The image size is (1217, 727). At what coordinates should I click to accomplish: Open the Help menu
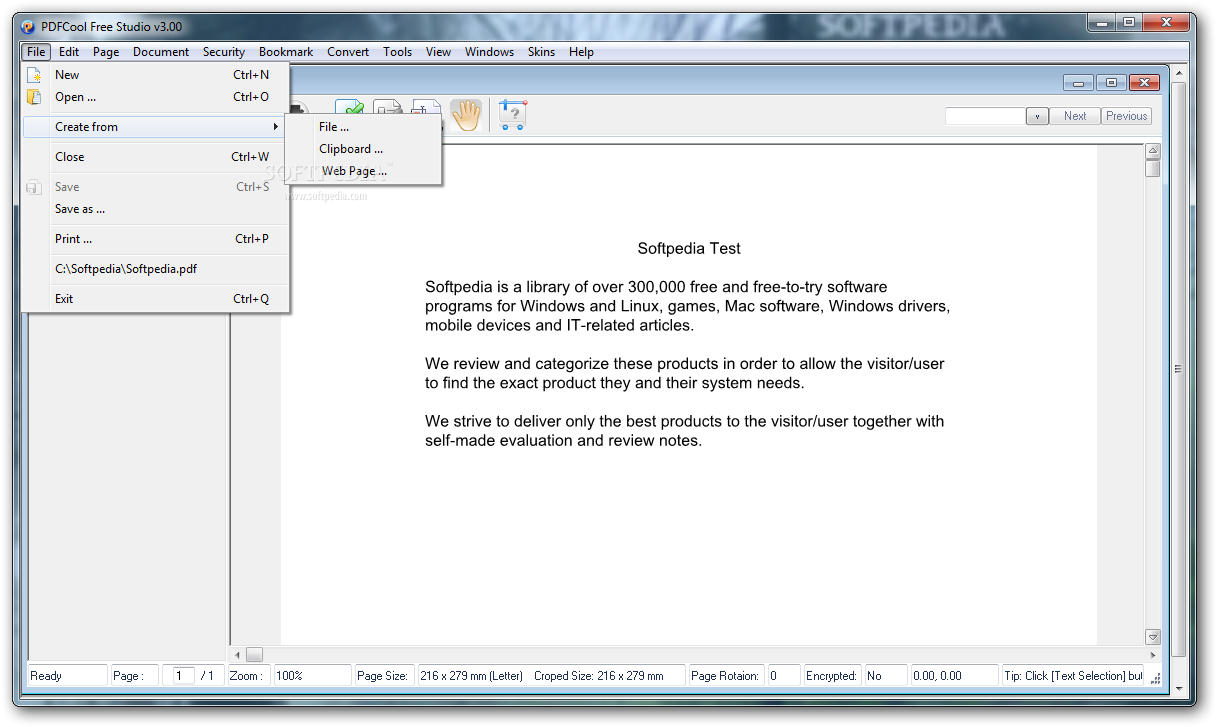581,52
